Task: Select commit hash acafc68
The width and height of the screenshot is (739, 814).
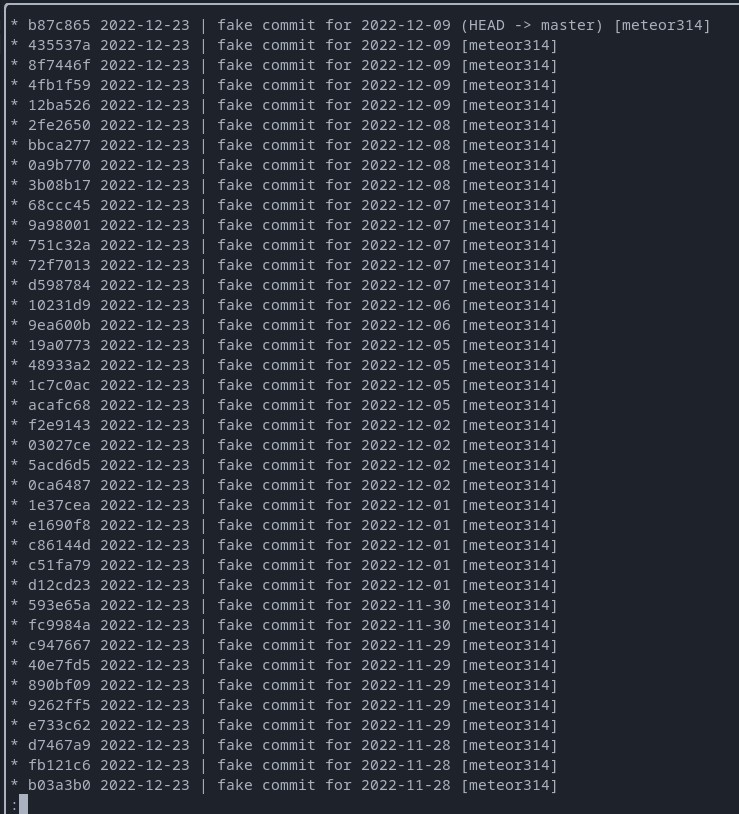Action: [59, 405]
